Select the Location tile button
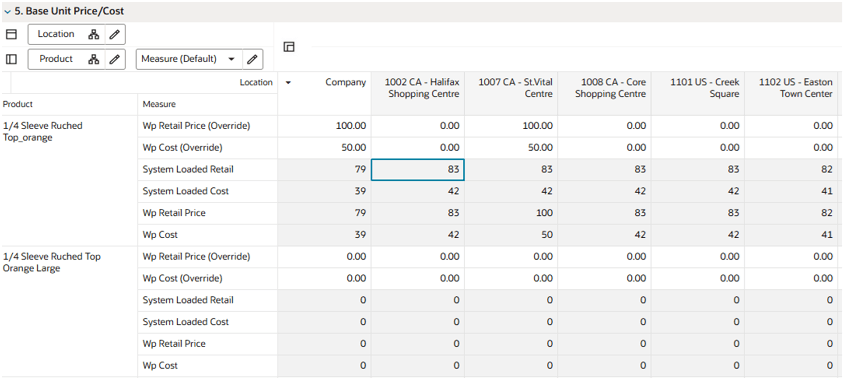 coord(56,34)
